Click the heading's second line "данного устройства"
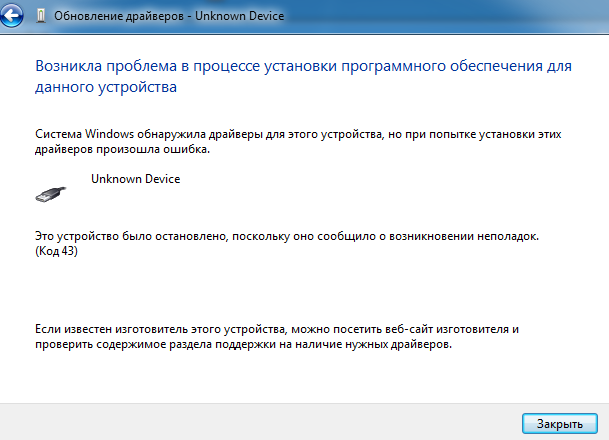Image resolution: width=609 pixels, height=440 pixels. 105,88
